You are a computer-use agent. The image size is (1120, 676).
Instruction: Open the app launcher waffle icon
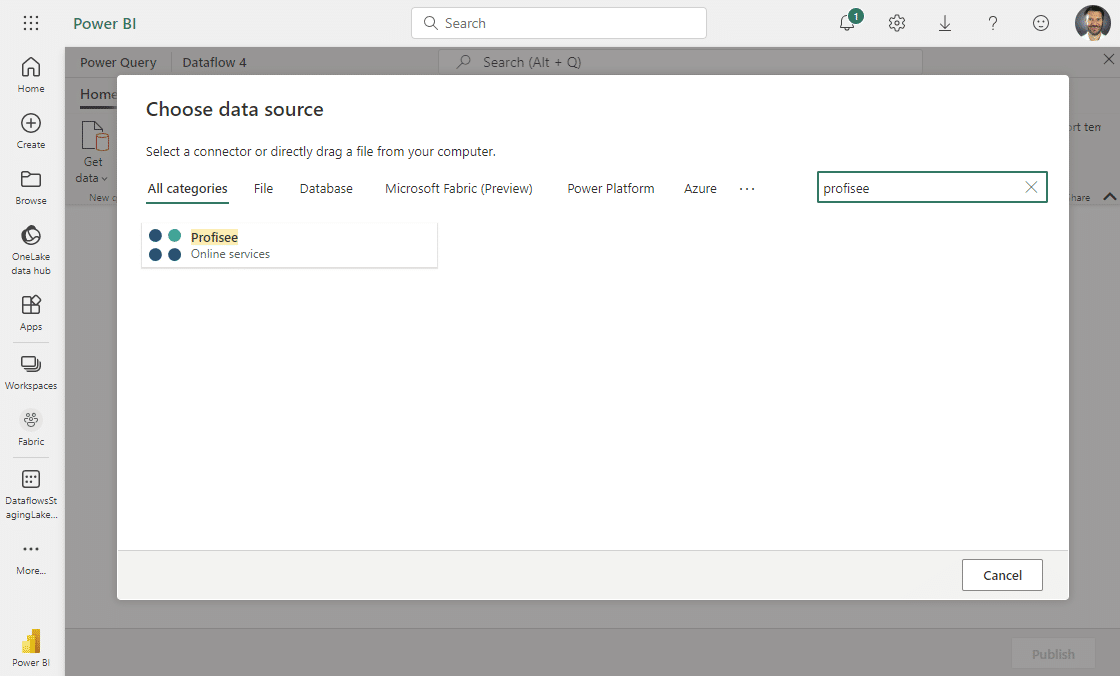click(x=31, y=23)
